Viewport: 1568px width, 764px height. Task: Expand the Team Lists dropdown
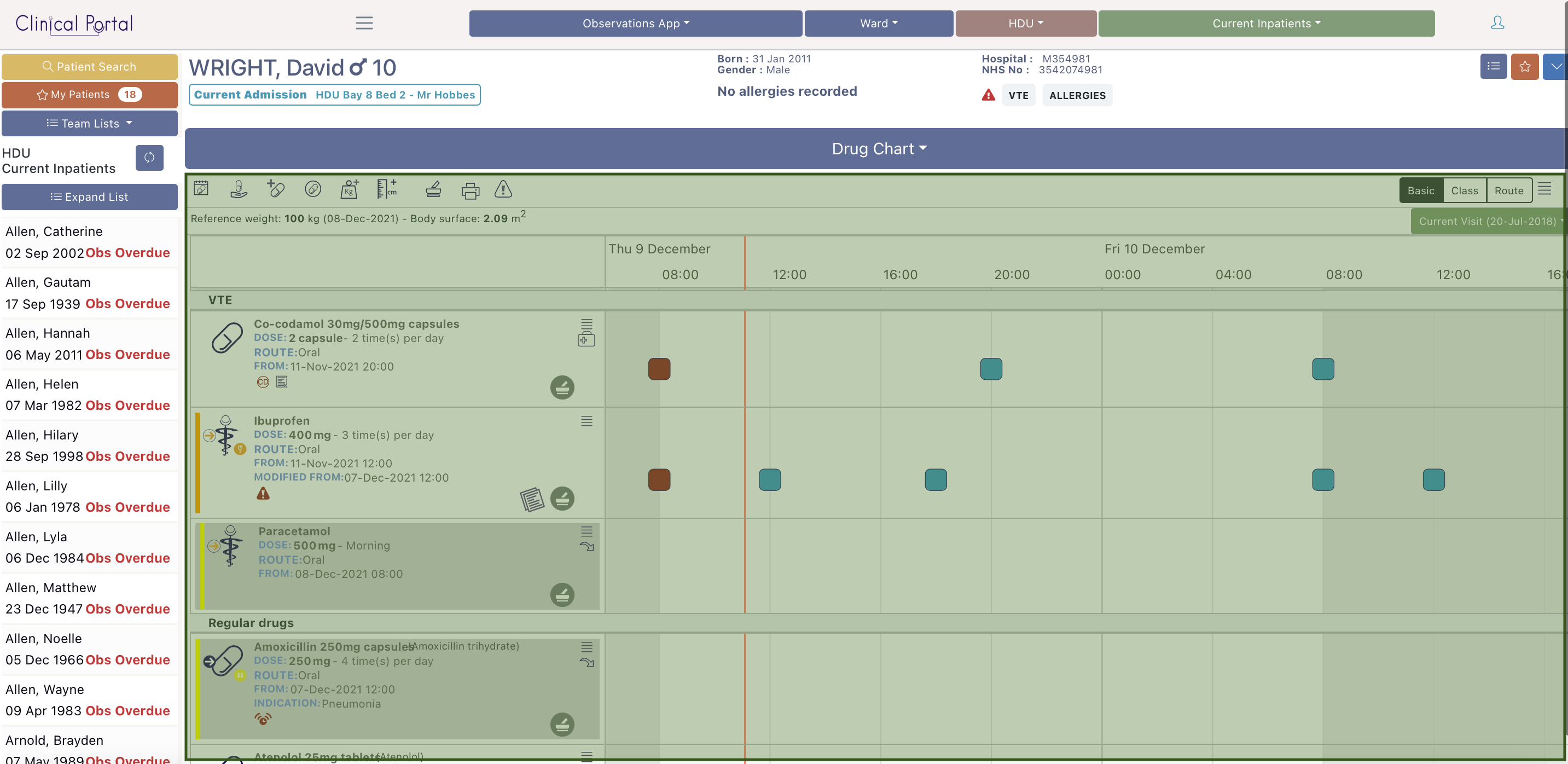click(x=90, y=124)
